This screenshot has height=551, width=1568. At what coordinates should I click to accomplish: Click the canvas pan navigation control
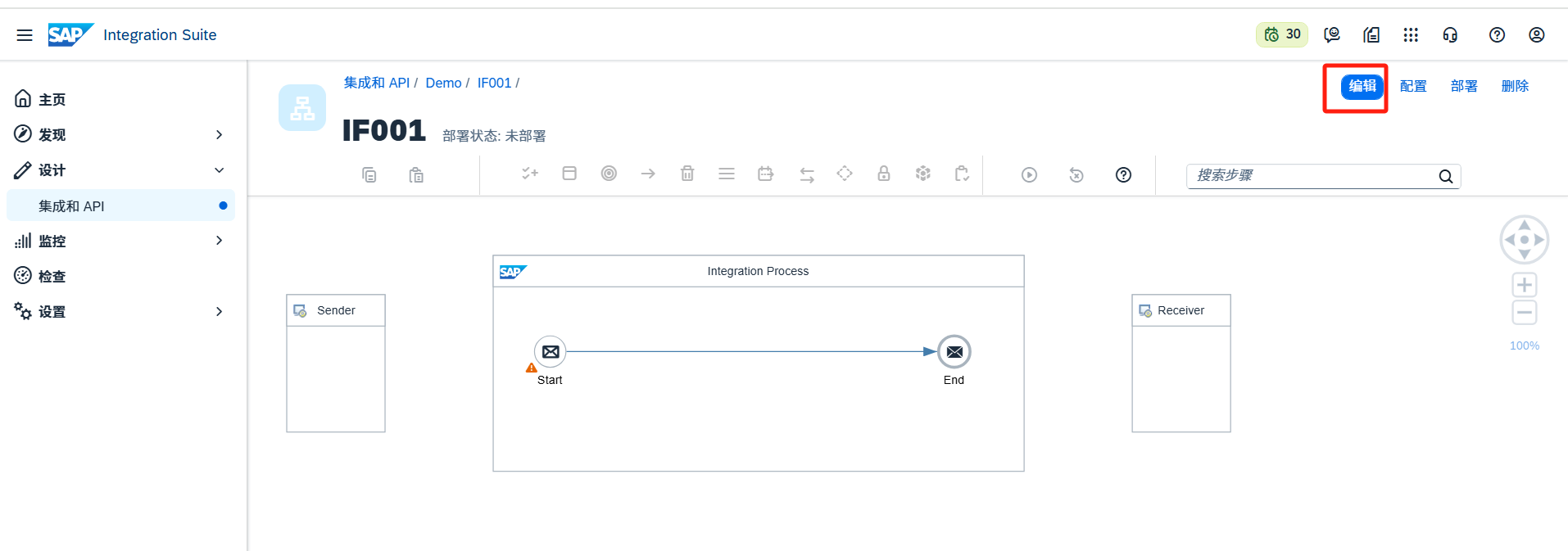coord(1525,240)
